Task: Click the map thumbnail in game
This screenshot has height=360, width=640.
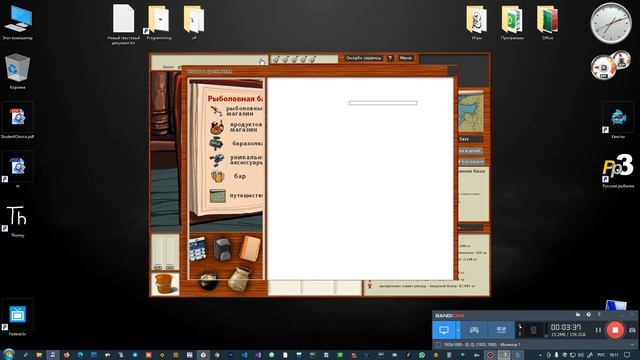Action: coord(471,112)
